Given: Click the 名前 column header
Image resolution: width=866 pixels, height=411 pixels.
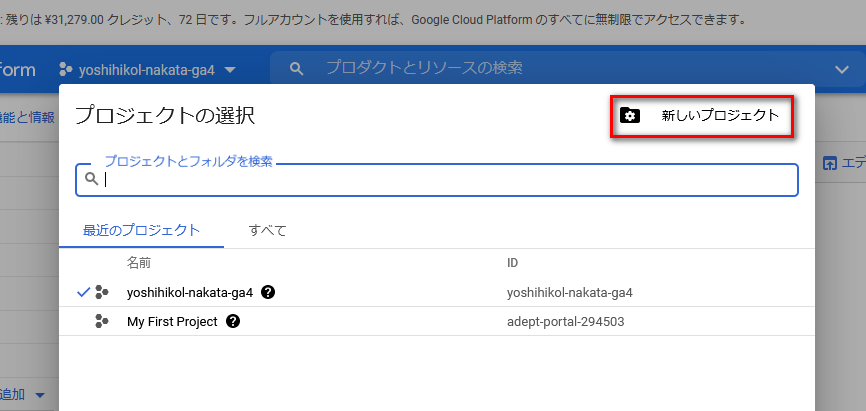Looking at the screenshot, I should (139, 263).
